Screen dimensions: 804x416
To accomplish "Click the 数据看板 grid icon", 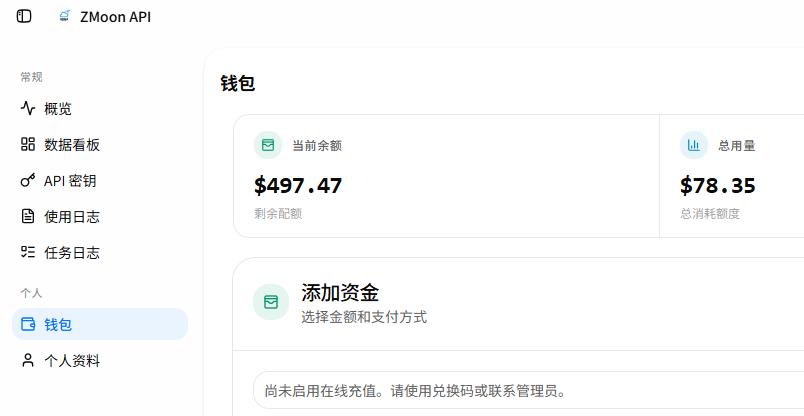I will point(28,144).
